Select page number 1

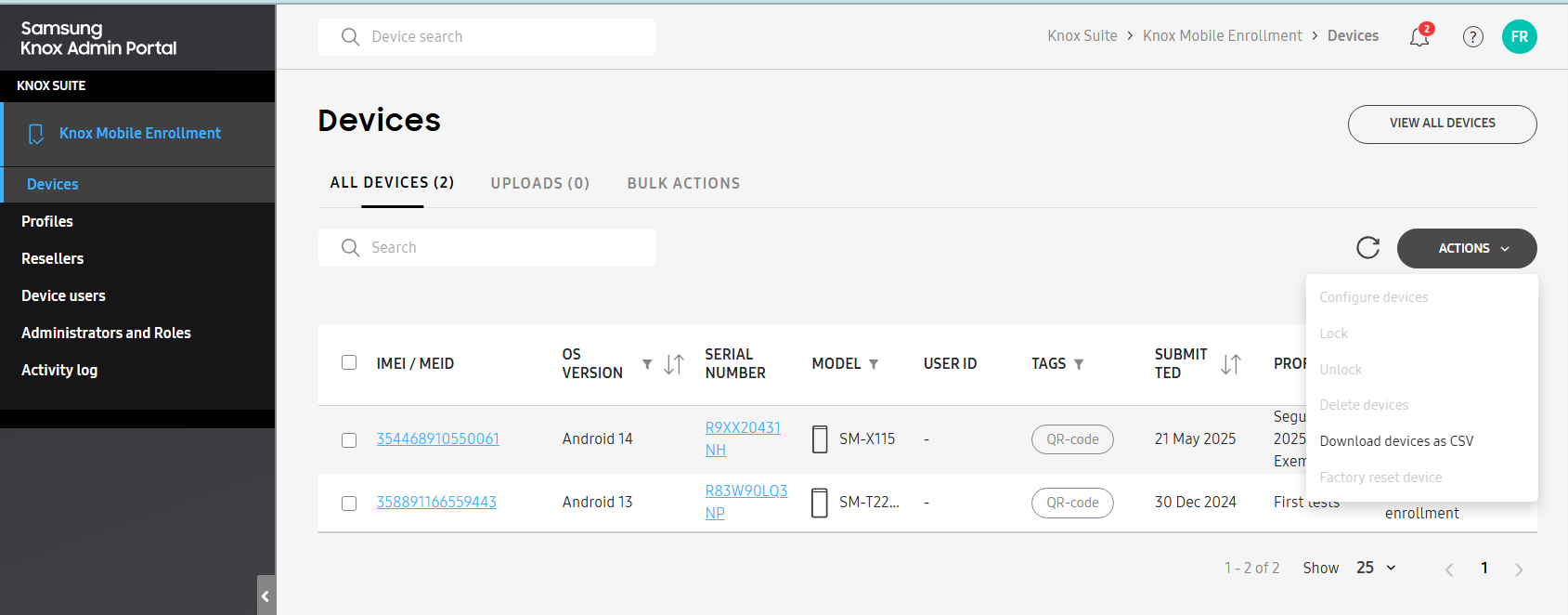pyautogui.click(x=1484, y=568)
